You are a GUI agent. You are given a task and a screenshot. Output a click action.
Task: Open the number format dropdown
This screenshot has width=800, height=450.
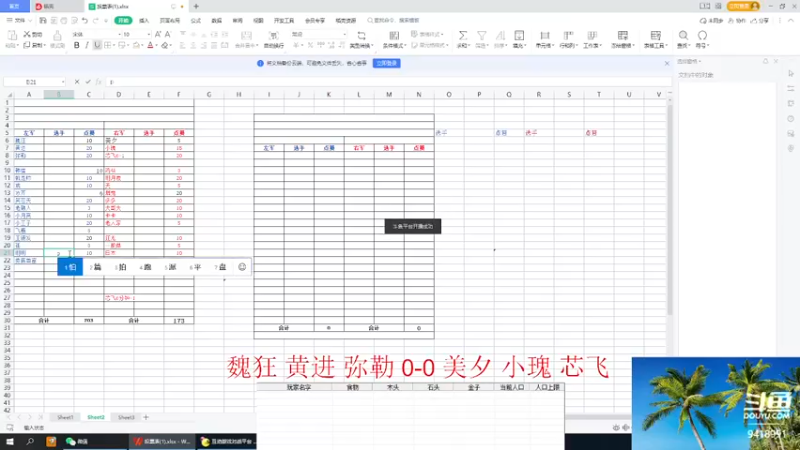(345, 34)
